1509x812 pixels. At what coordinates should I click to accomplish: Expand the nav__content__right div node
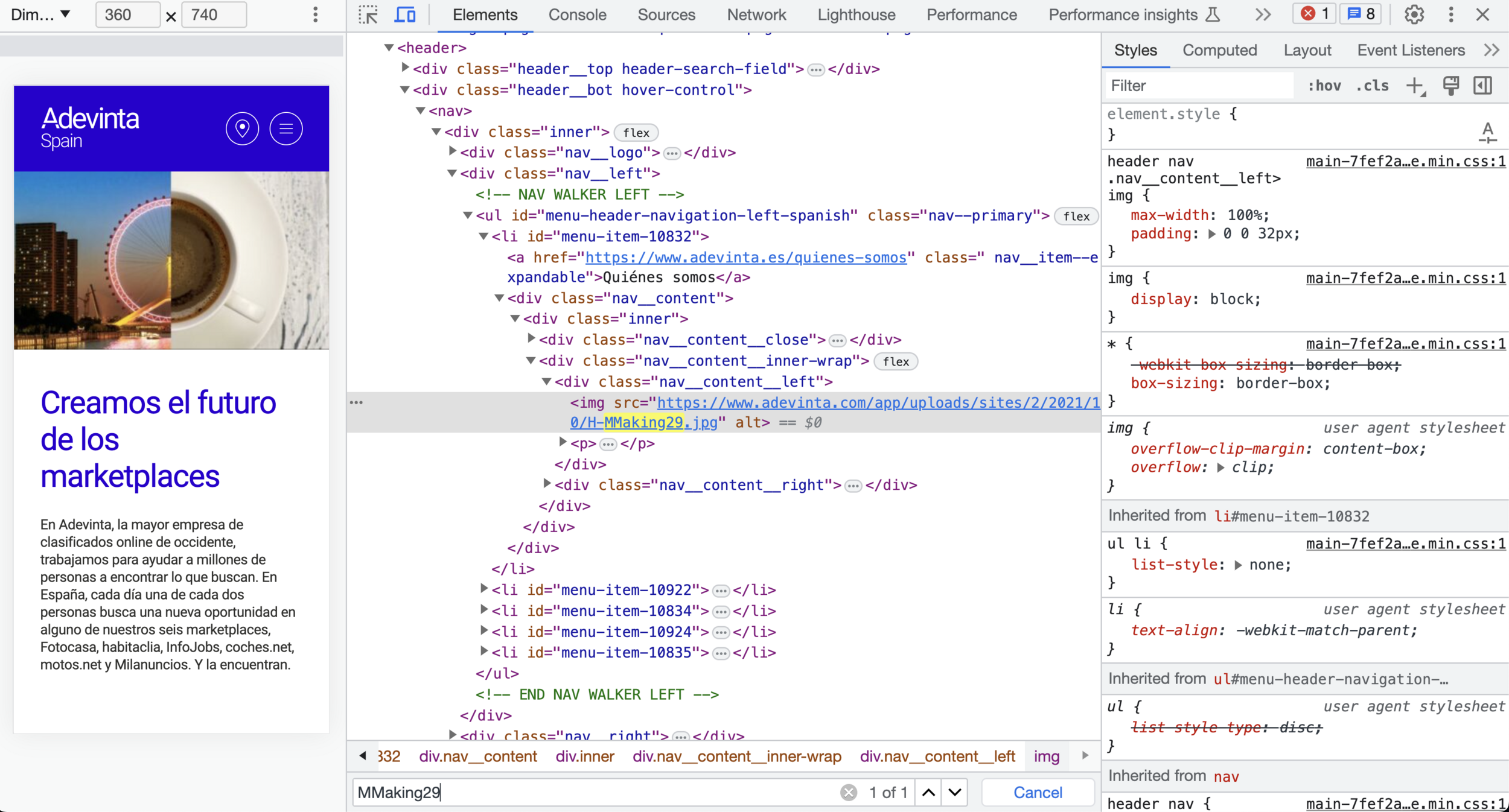[547, 484]
